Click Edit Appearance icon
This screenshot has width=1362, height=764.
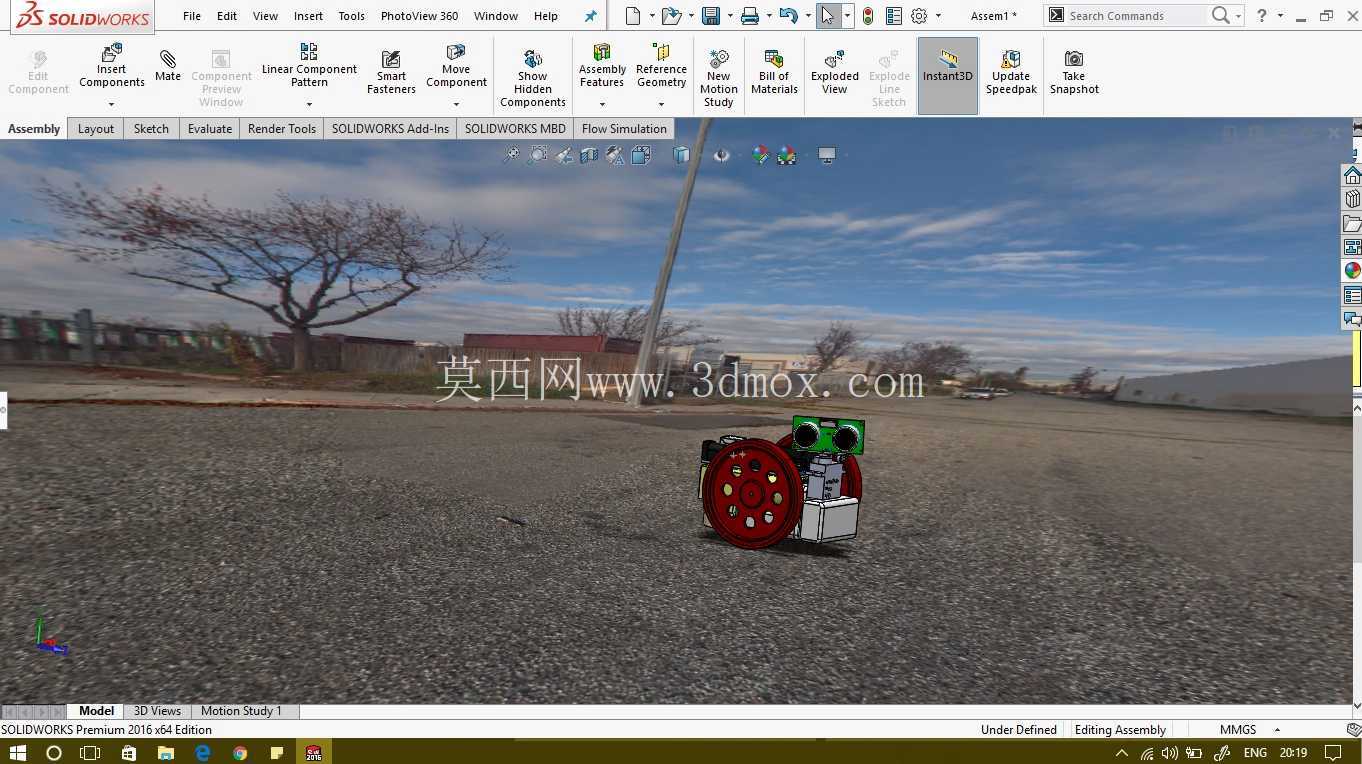click(761, 155)
